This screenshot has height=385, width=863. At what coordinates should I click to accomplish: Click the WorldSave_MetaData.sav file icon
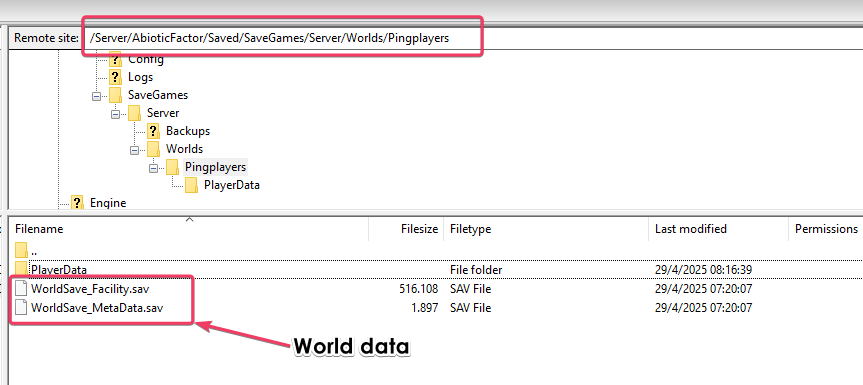tap(21, 307)
